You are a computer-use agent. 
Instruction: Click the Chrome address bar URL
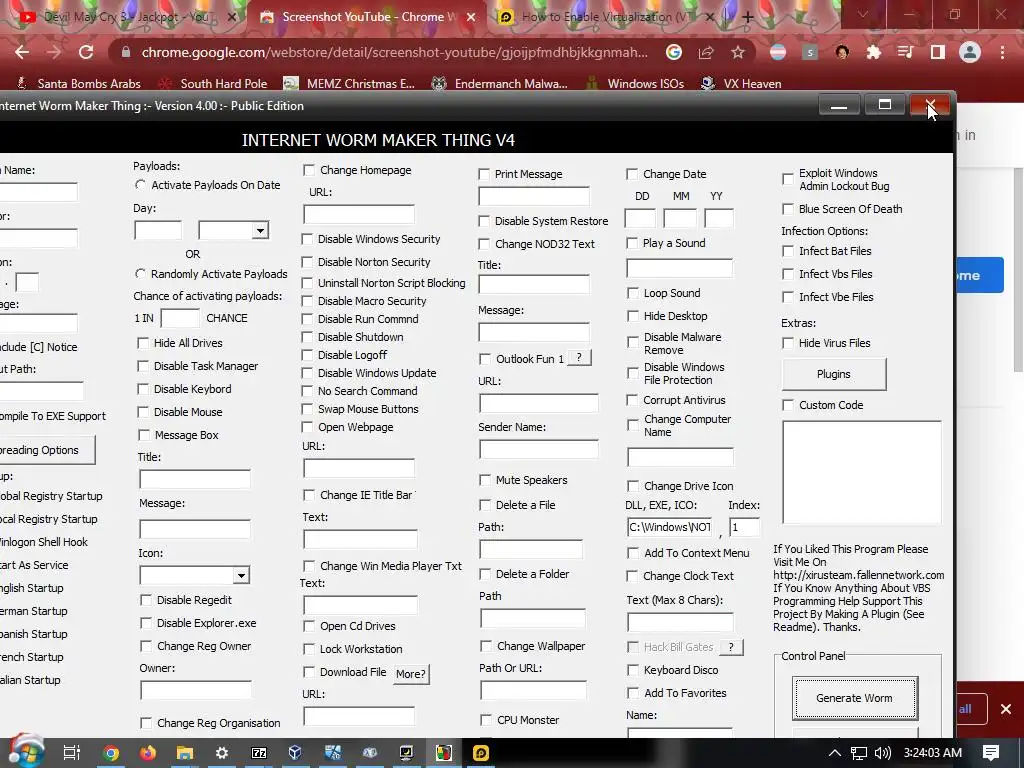tap(394, 52)
